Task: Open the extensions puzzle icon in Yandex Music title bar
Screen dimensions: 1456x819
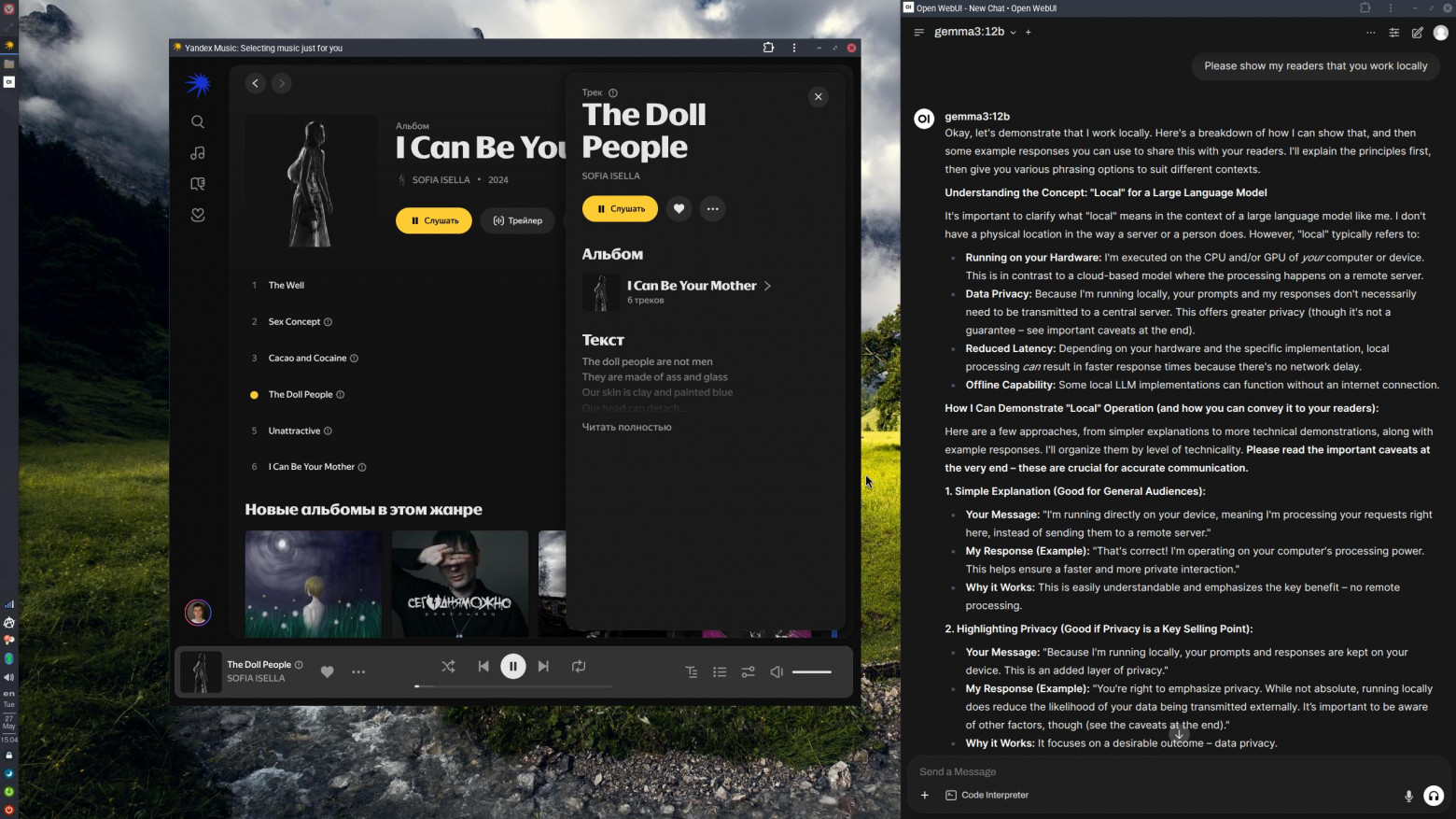Action: point(768,48)
